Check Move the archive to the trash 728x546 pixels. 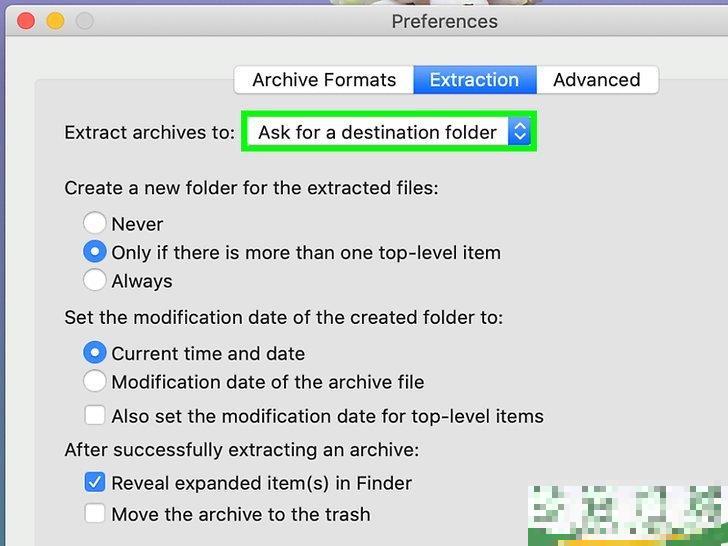[x=95, y=514]
